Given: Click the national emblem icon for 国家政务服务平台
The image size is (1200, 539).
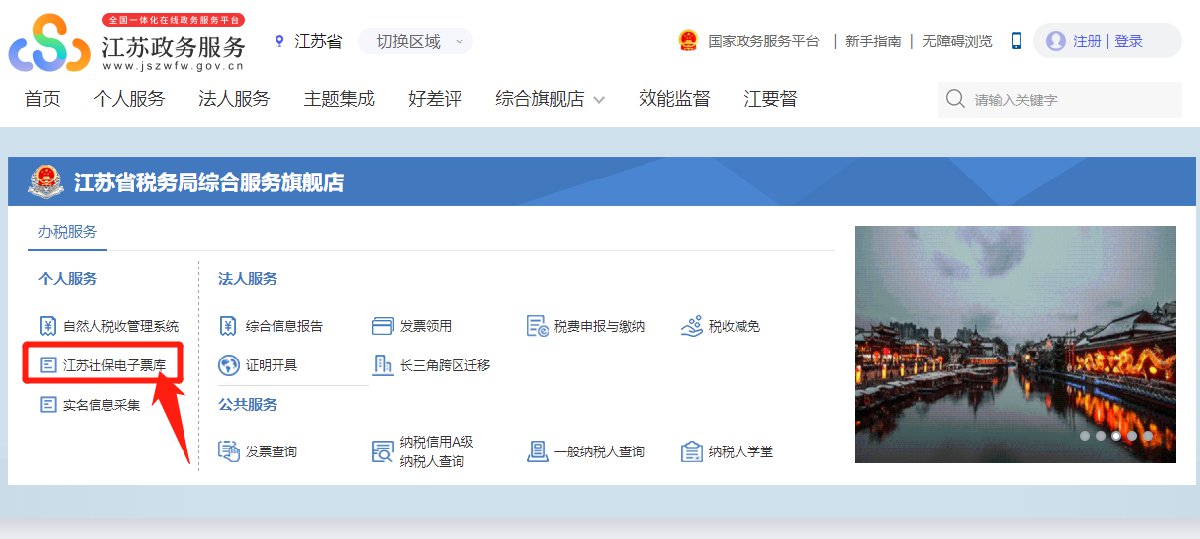Looking at the screenshot, I should click(688, 41).
